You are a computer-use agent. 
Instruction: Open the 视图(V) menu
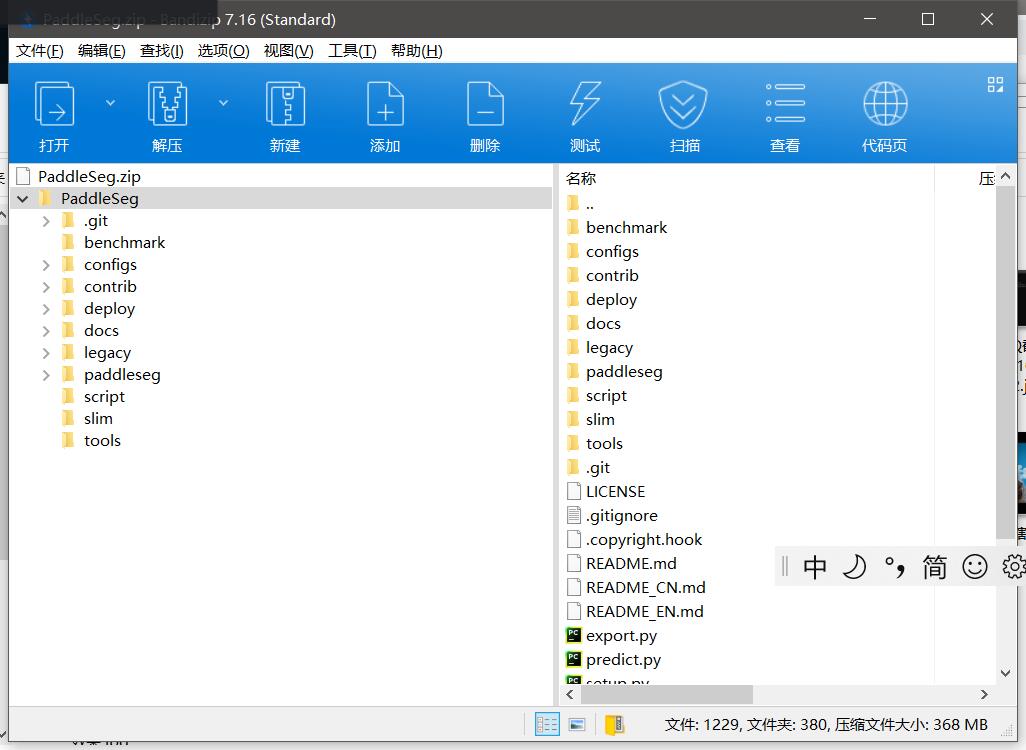[289, 50]
